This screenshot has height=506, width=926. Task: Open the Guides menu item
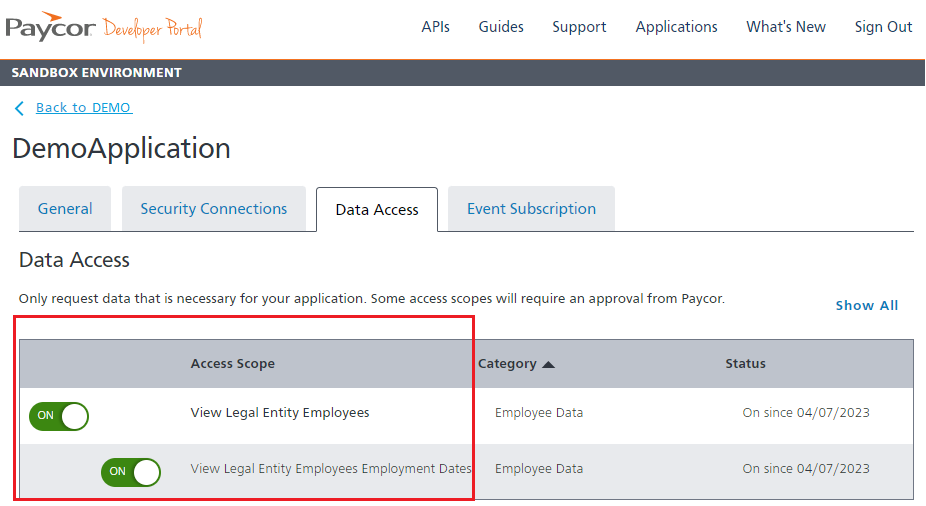click(501, 27)
